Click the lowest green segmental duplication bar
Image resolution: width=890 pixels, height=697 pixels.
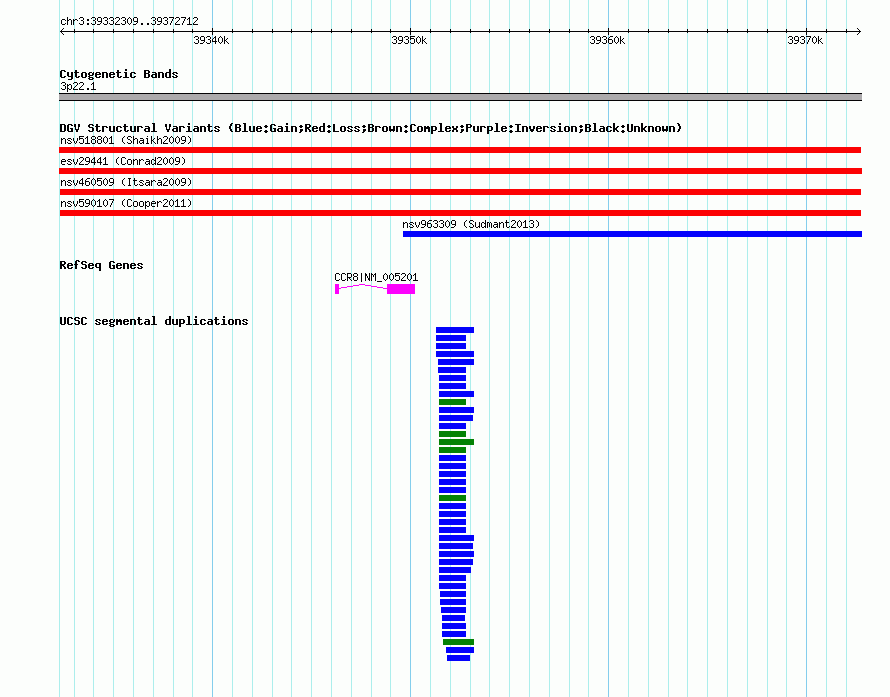tap(458, 642)
